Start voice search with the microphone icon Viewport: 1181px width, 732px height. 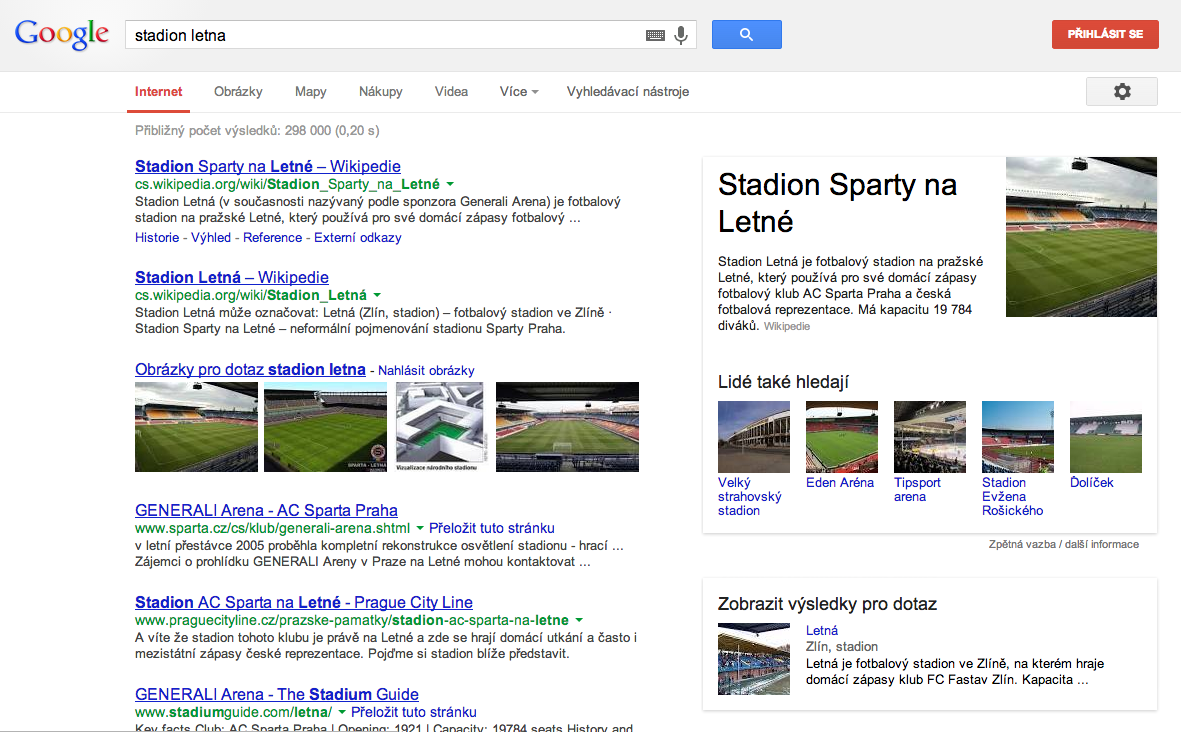point(681,35)
